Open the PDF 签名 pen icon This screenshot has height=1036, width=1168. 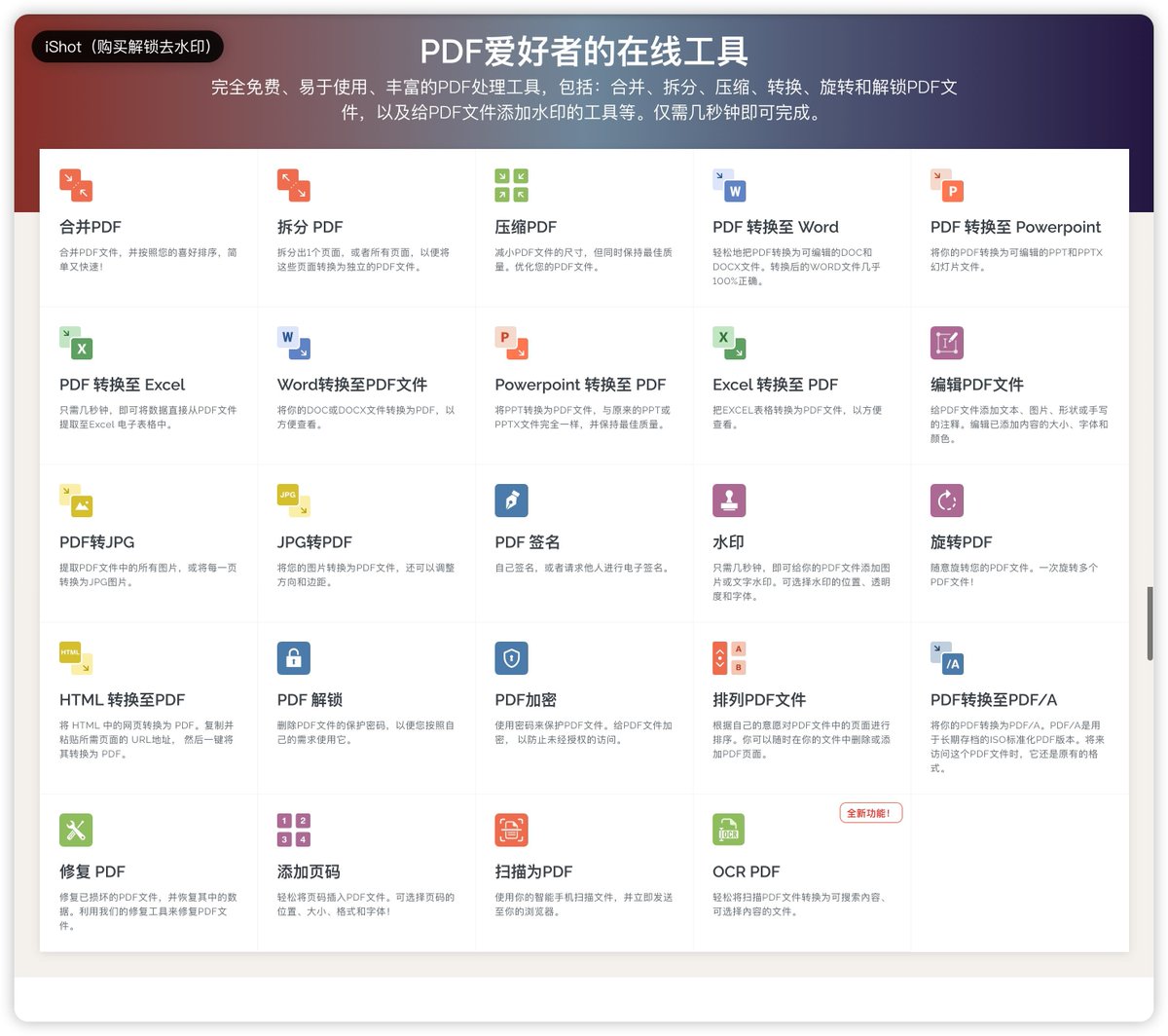(x=512, y=500)
